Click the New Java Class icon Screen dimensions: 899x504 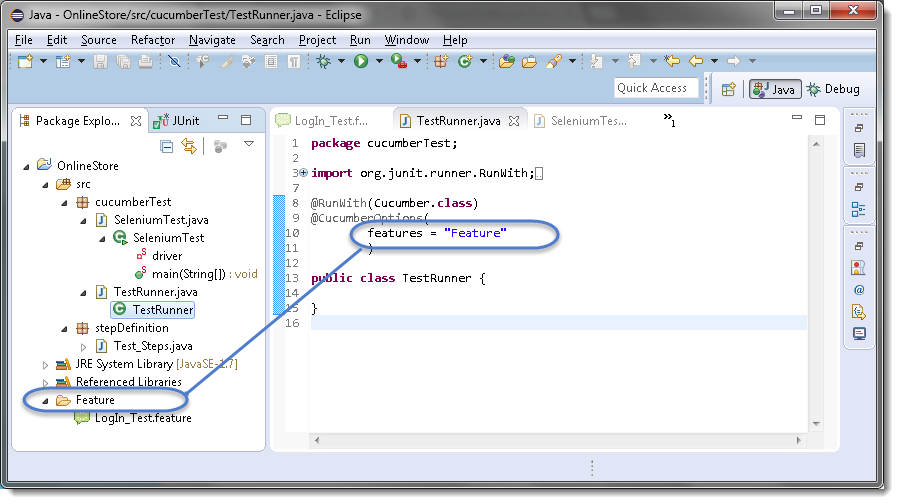465,61
